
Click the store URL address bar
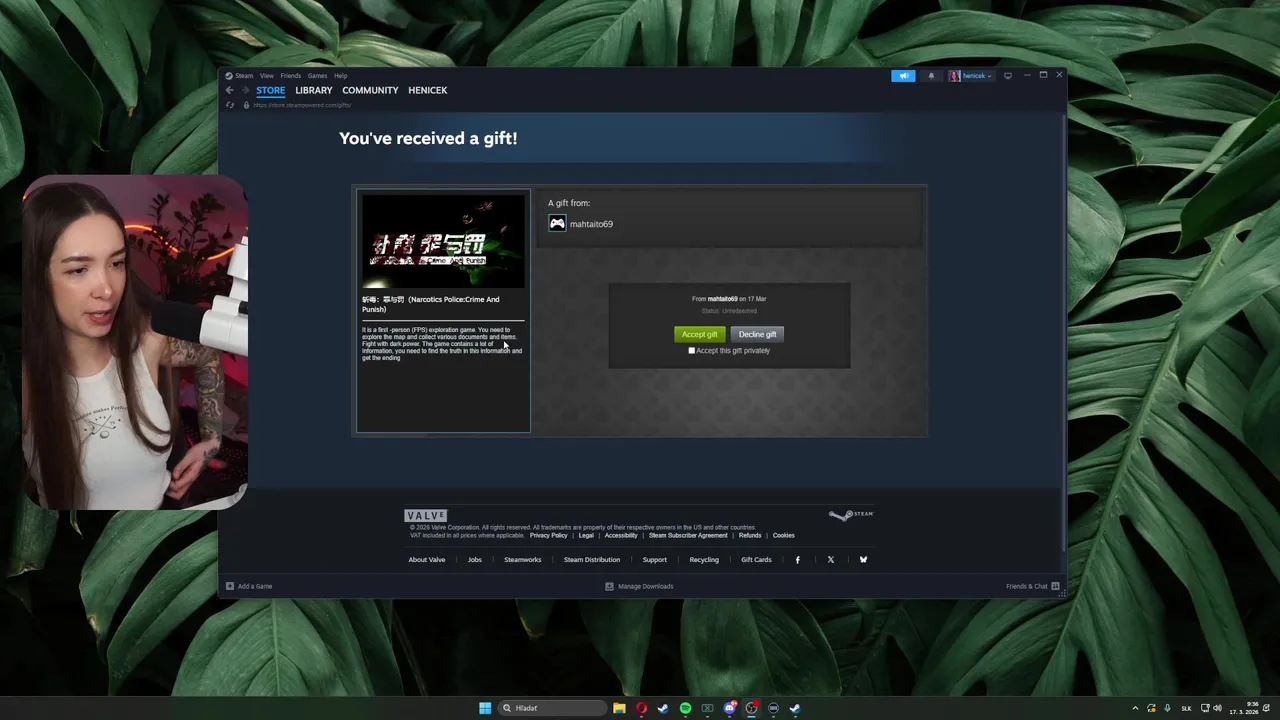click(302, 105)
